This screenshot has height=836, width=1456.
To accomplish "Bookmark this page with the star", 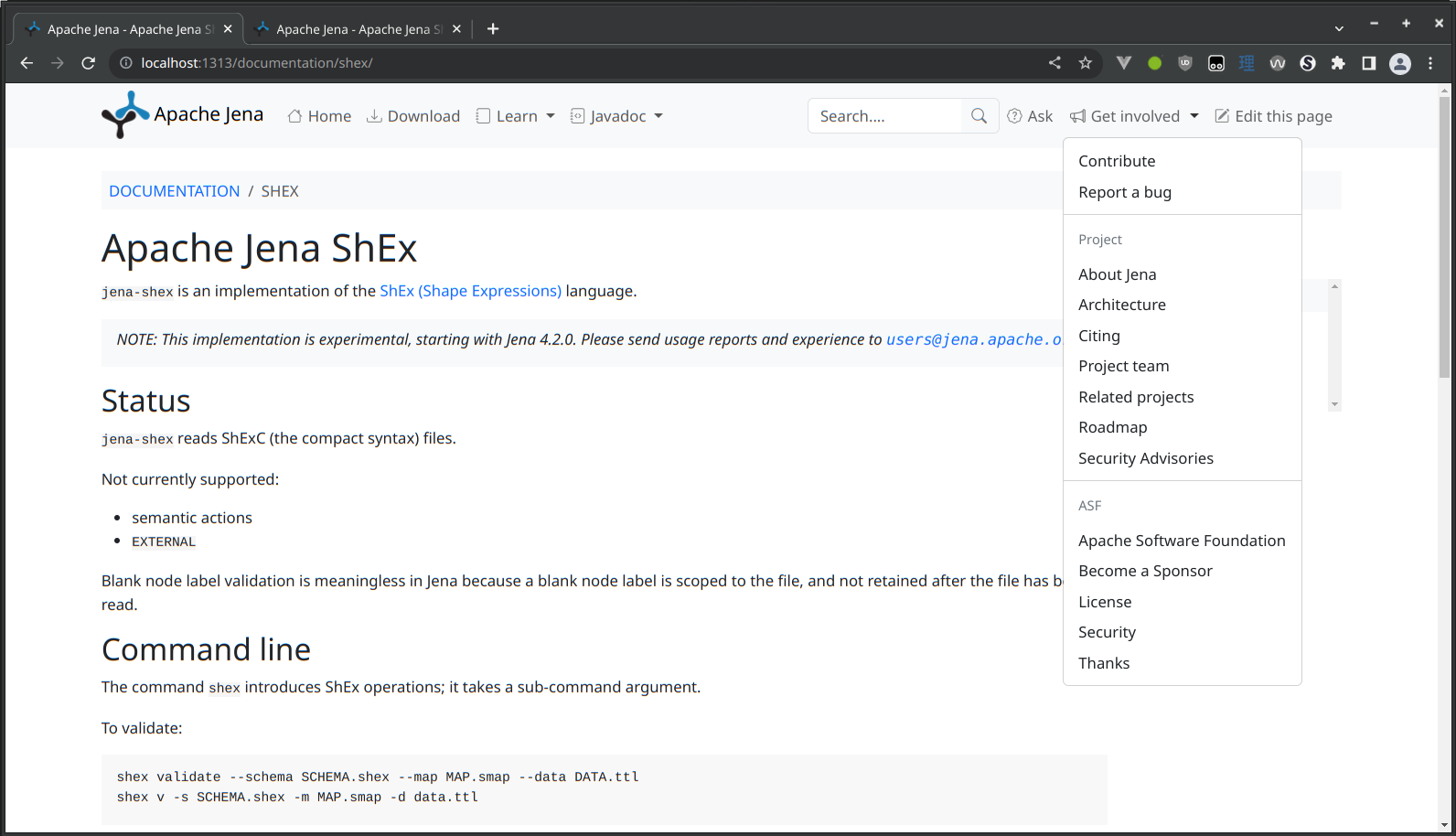I will coord(1086,63).
